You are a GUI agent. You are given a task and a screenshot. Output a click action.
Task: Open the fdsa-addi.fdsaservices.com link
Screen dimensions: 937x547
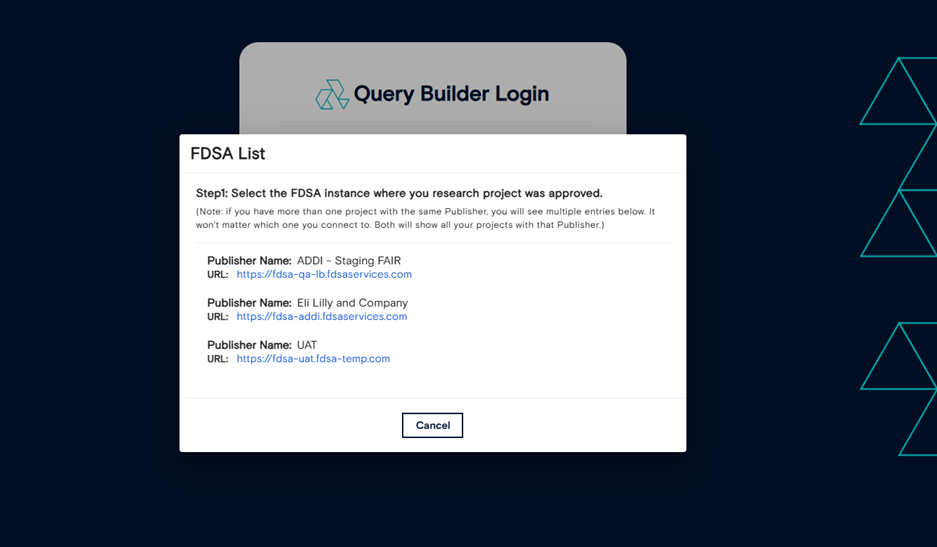321,316
